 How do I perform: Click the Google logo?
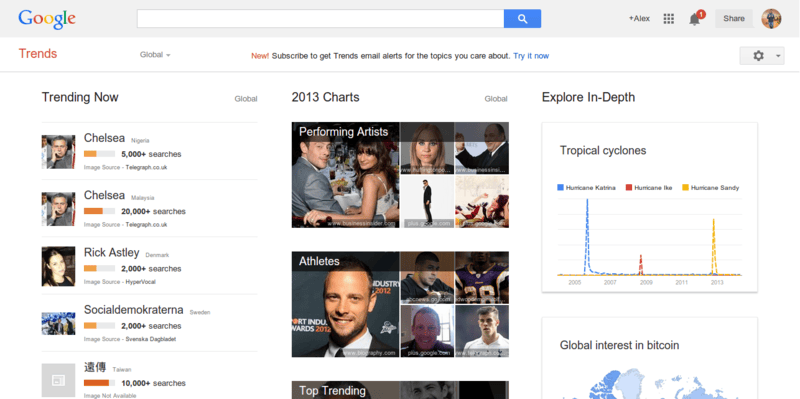click(47, 19)
